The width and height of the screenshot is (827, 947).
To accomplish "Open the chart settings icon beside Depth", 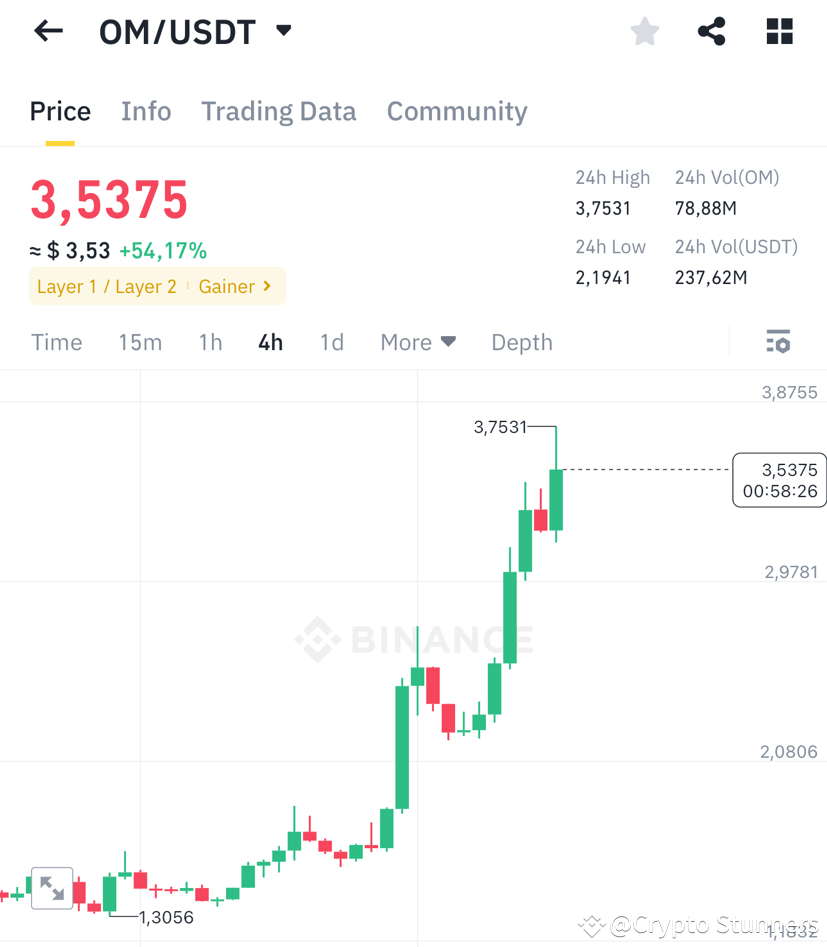I will click(x=778, y=341).
